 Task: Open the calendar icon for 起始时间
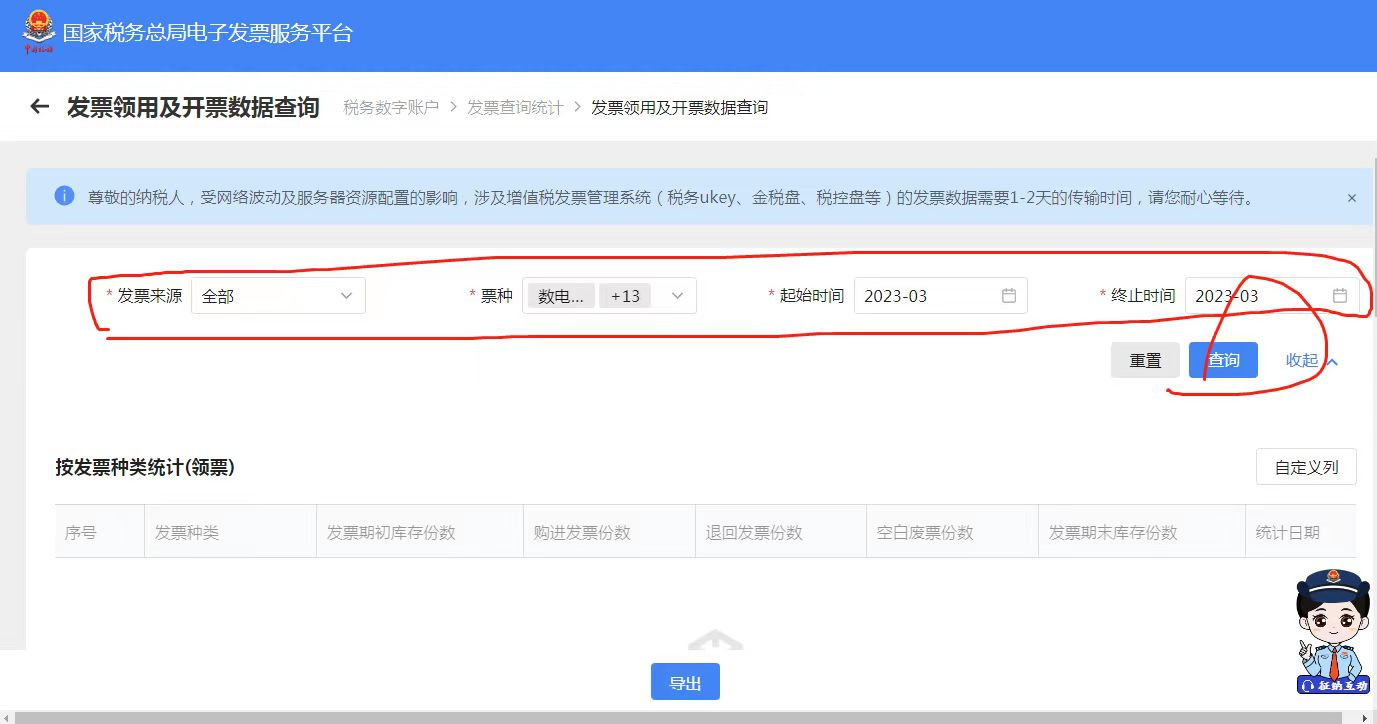1009,296
